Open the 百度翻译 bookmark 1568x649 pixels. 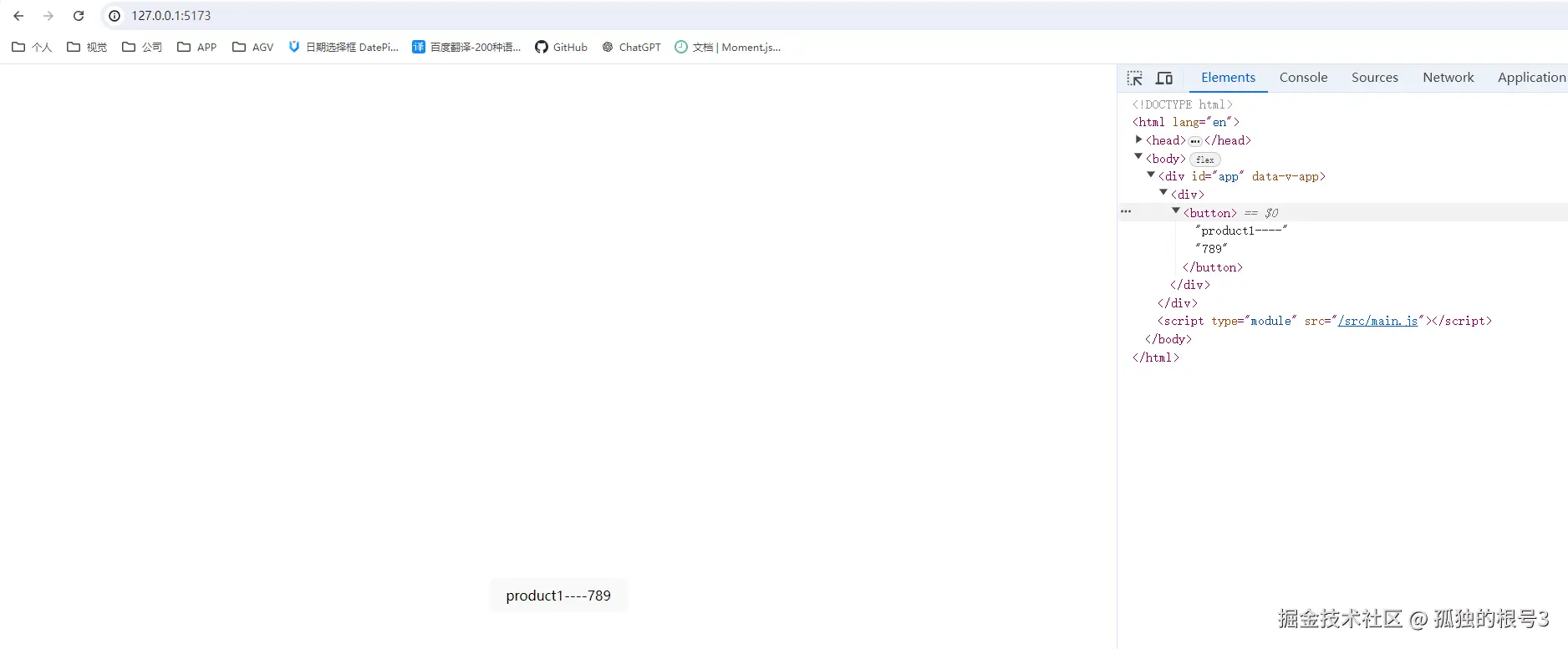[x=466, y=48]
